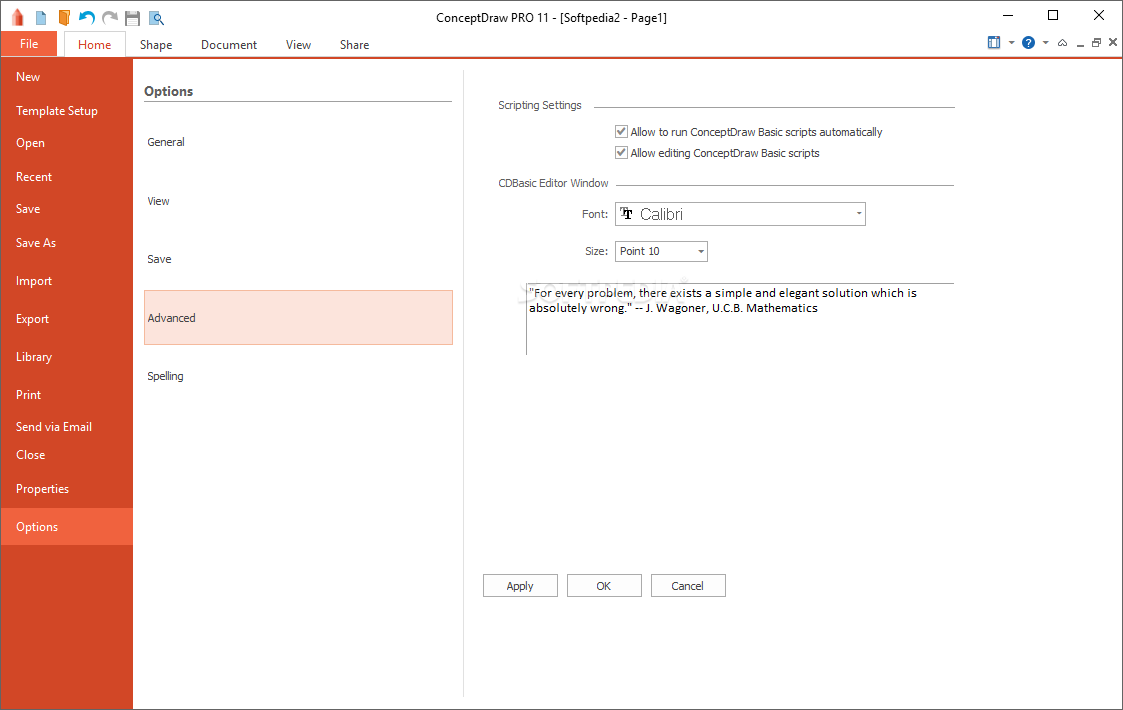
Task: Open the blue Help question mark icon
Action: coord(1028,43)
